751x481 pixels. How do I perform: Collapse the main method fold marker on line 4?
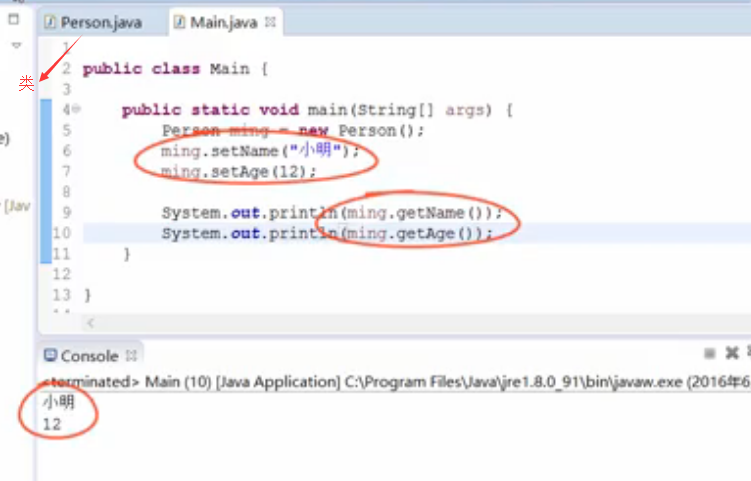pyautogui.click(x=77, y=110)
